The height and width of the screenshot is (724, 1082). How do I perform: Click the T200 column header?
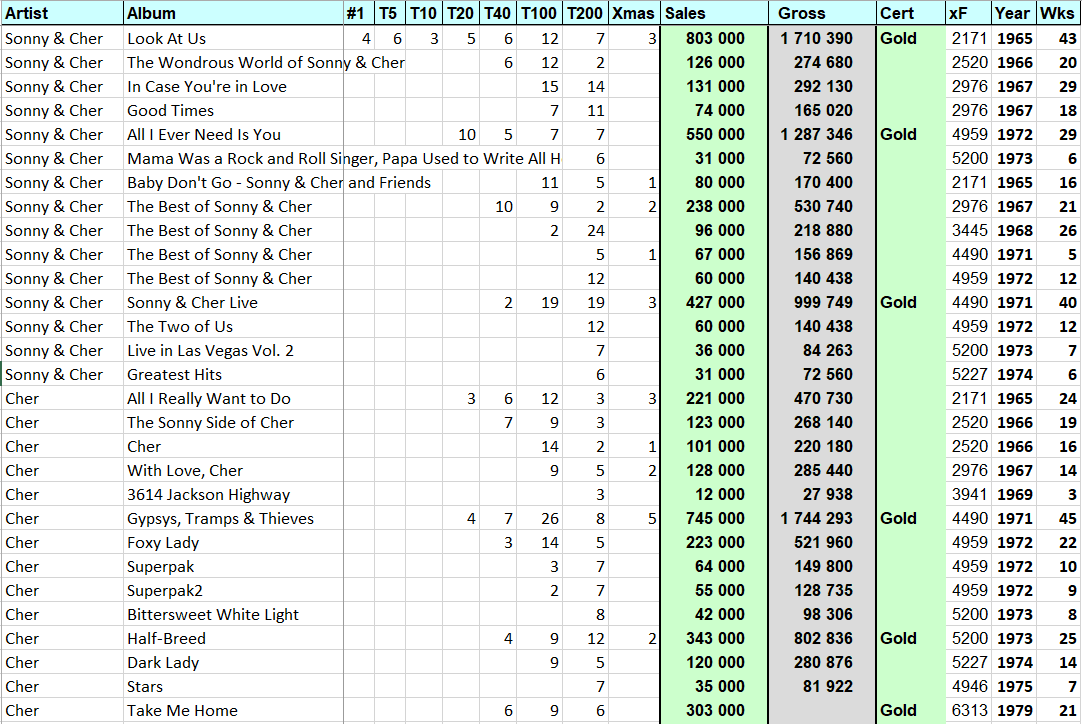pos(584,13)
